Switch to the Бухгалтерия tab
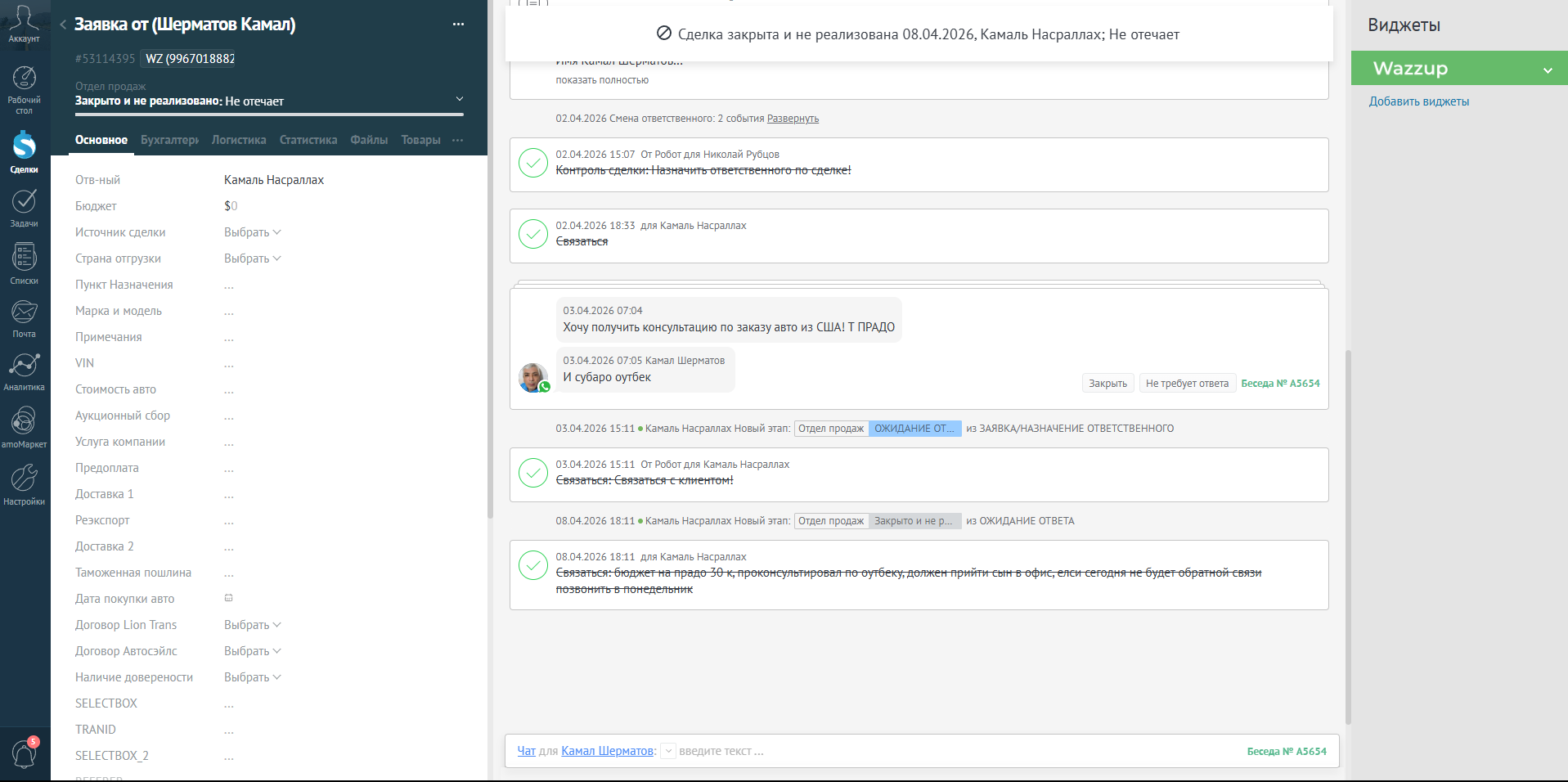 point(169,140)
